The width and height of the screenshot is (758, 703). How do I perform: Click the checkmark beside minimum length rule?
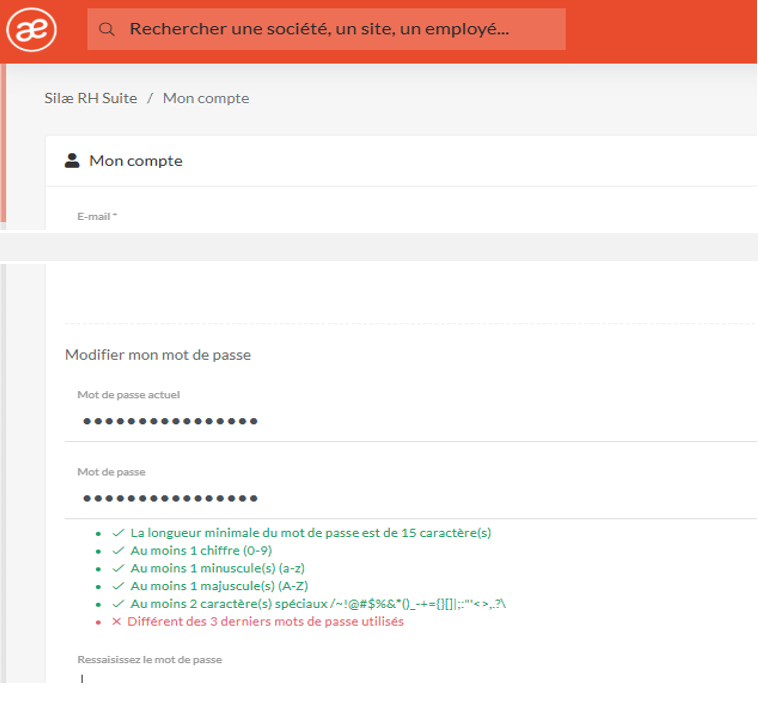pos(118,533)
